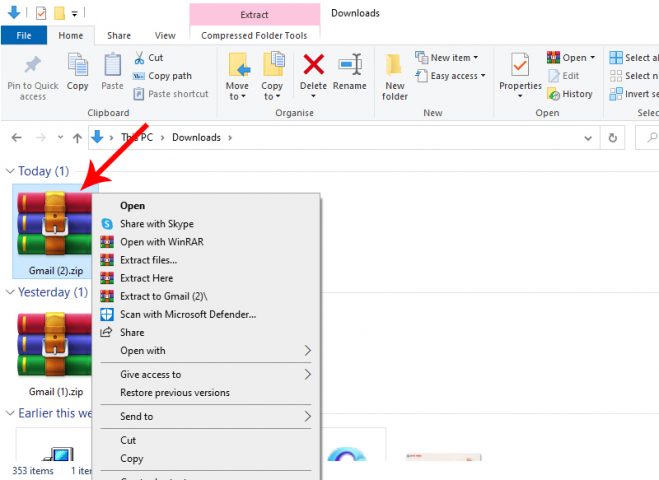Choose Open in context menu

click(x=206, y=206)
